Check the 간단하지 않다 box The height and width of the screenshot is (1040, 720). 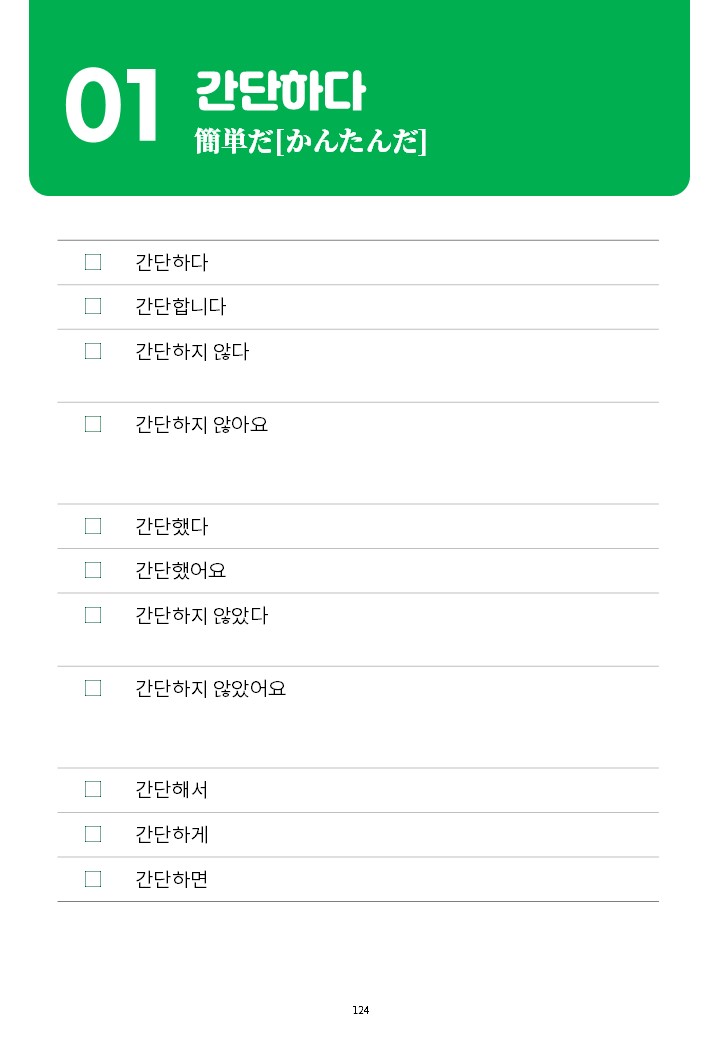tap(93, 351)
